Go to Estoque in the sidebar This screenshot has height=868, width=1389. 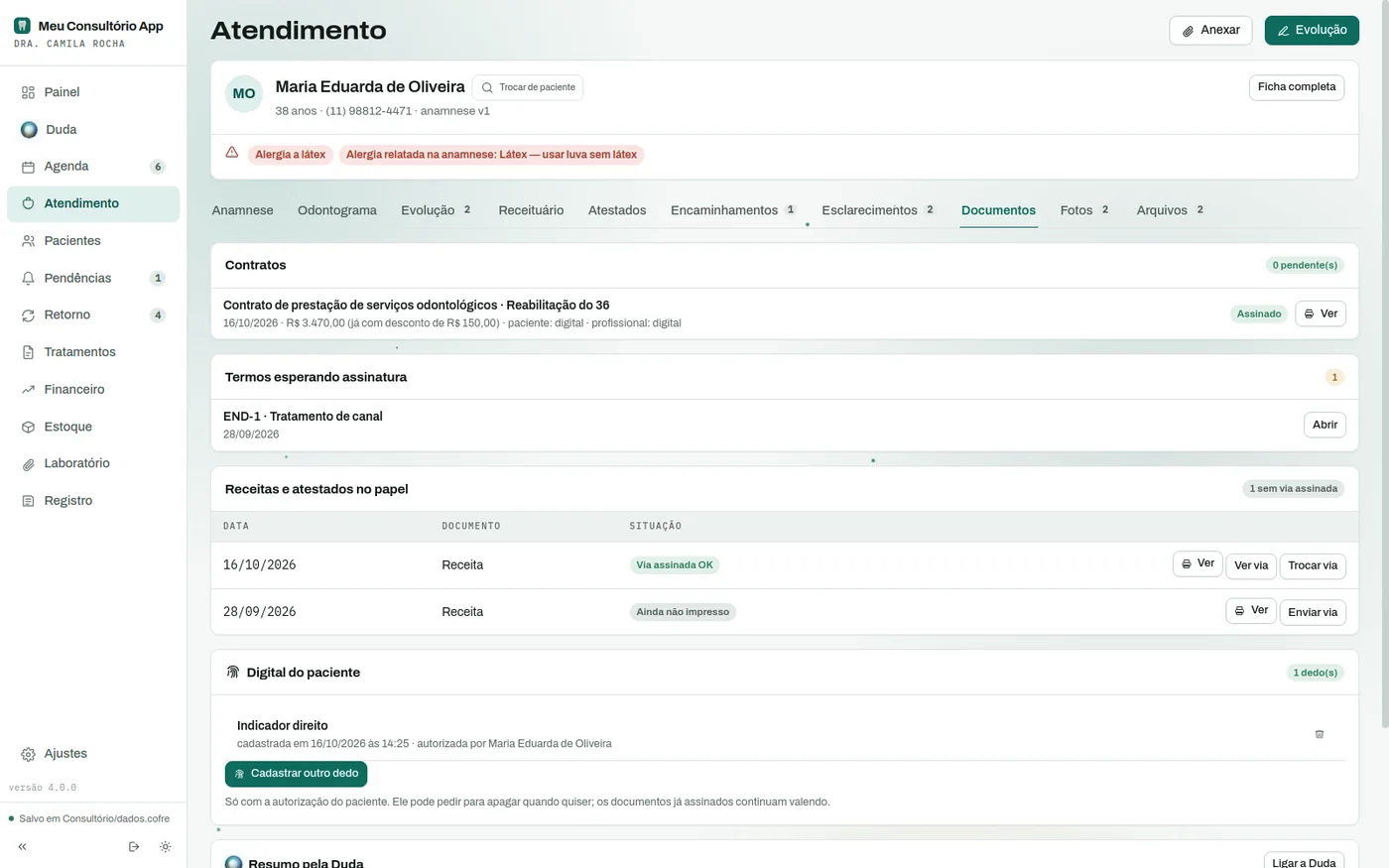93,427
